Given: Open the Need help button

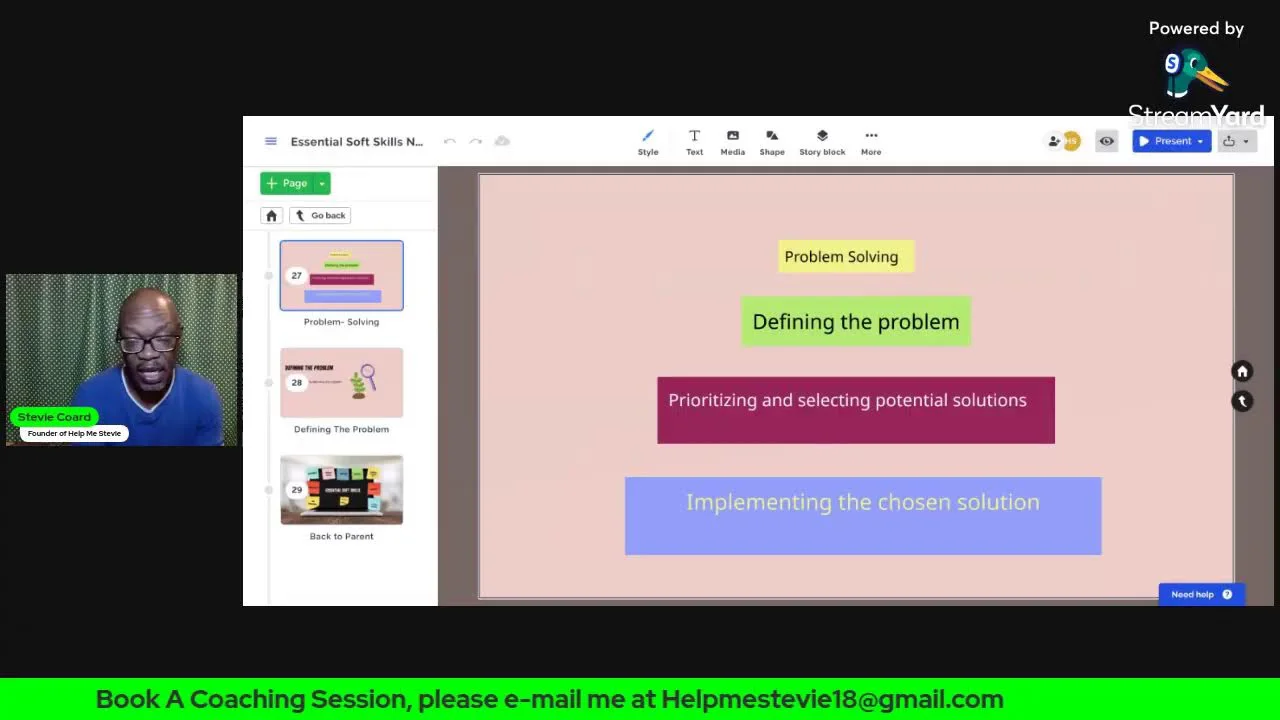Looking at the screenshot, I should coord(1201,594).
